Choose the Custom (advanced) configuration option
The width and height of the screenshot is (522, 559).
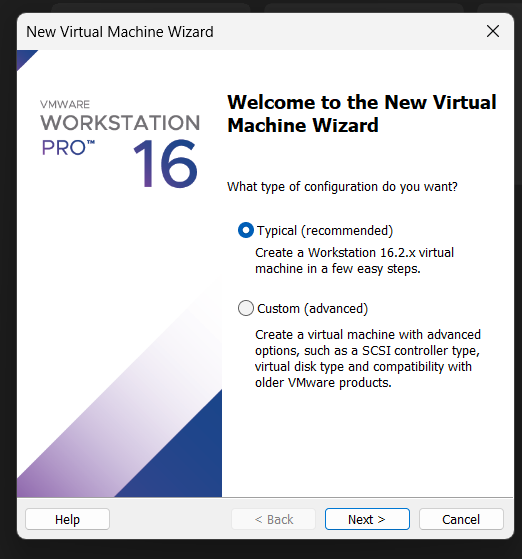(246, 308)
